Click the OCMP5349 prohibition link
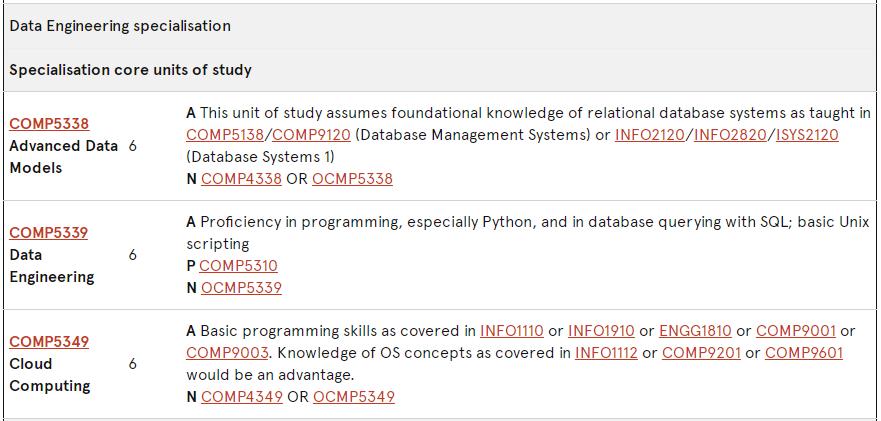The width and height of the screenshot is (881, 421). point(354,397)
